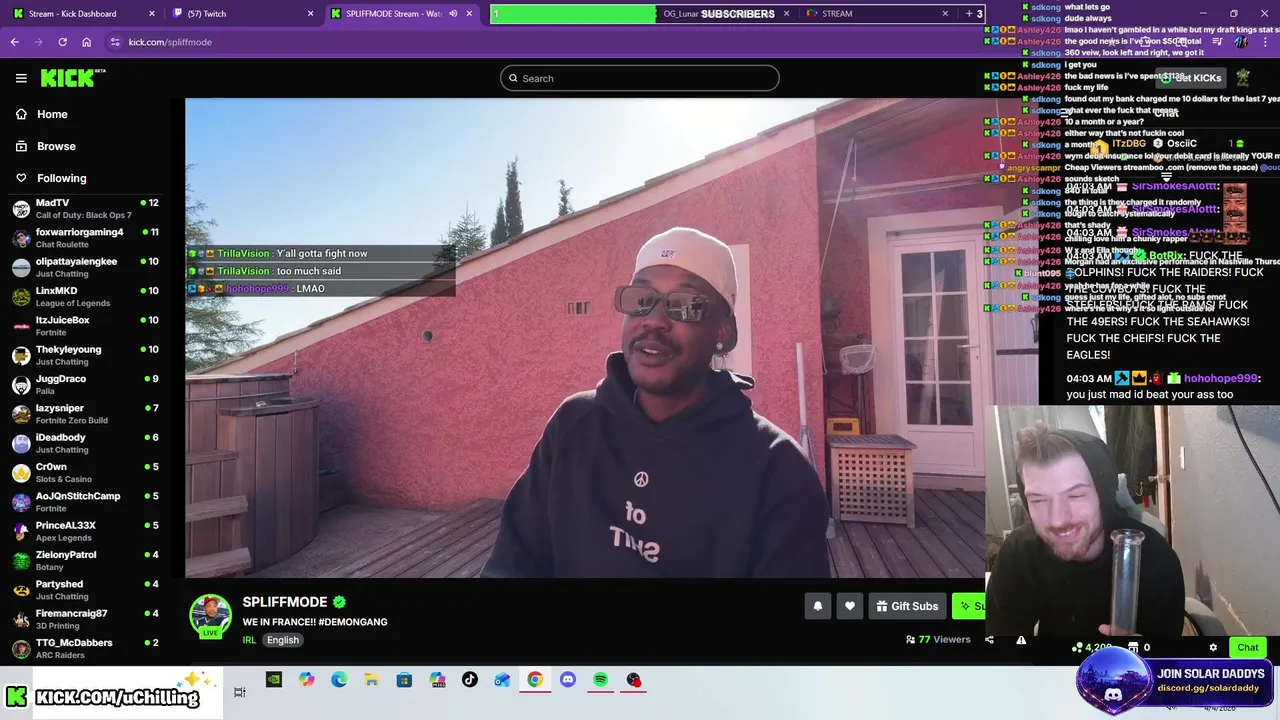The height and width of the screenshot is (720, 1280).
Task: Open the Thekyleyoung channel
Action: (85, 355)
